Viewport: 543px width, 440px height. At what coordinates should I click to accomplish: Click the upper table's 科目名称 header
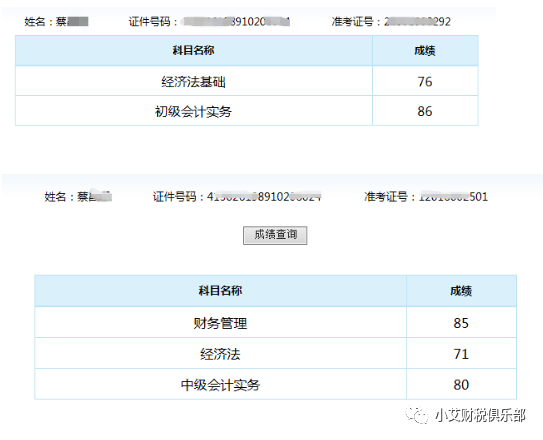tap(194, 51)
